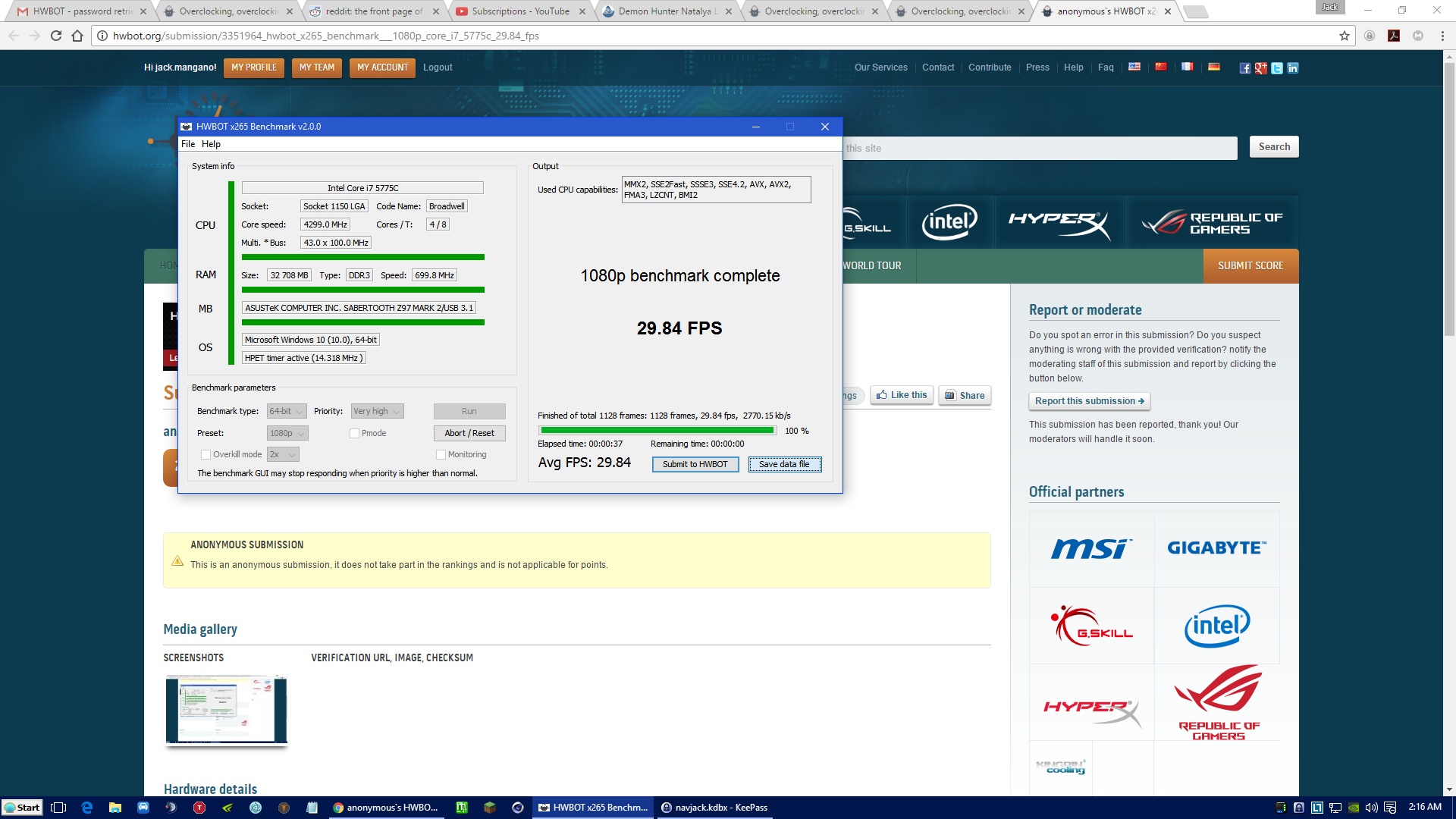The width and height of the screenshot is (1456, 819).
Task: Click the WORLD TOUR navigation item
Action: 872,266
